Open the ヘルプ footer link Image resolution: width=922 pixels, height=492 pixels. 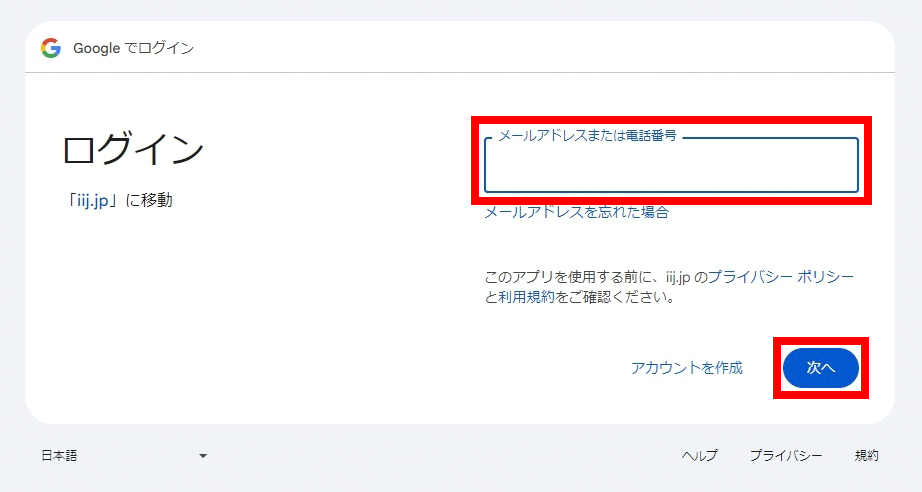point(699,456)
